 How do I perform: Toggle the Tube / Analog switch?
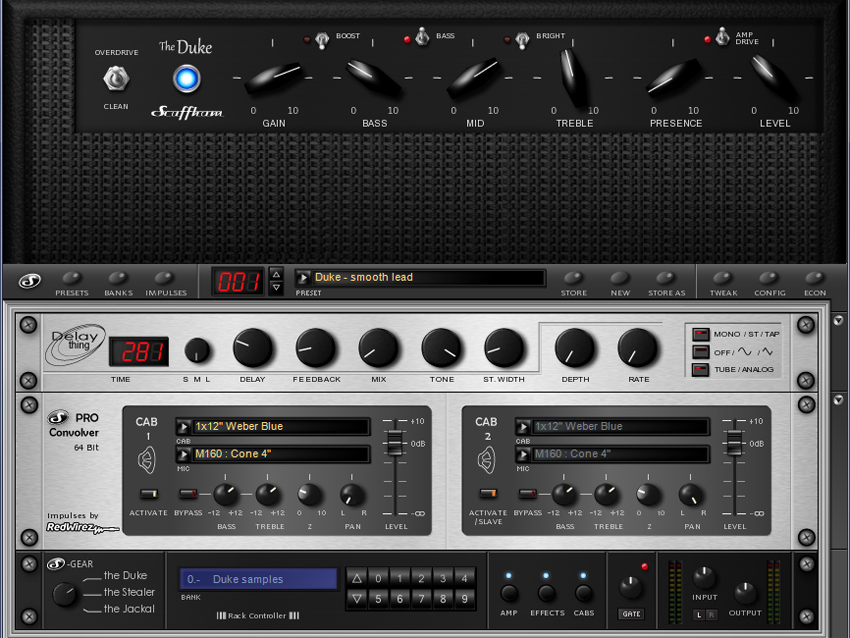coord(700,370)
